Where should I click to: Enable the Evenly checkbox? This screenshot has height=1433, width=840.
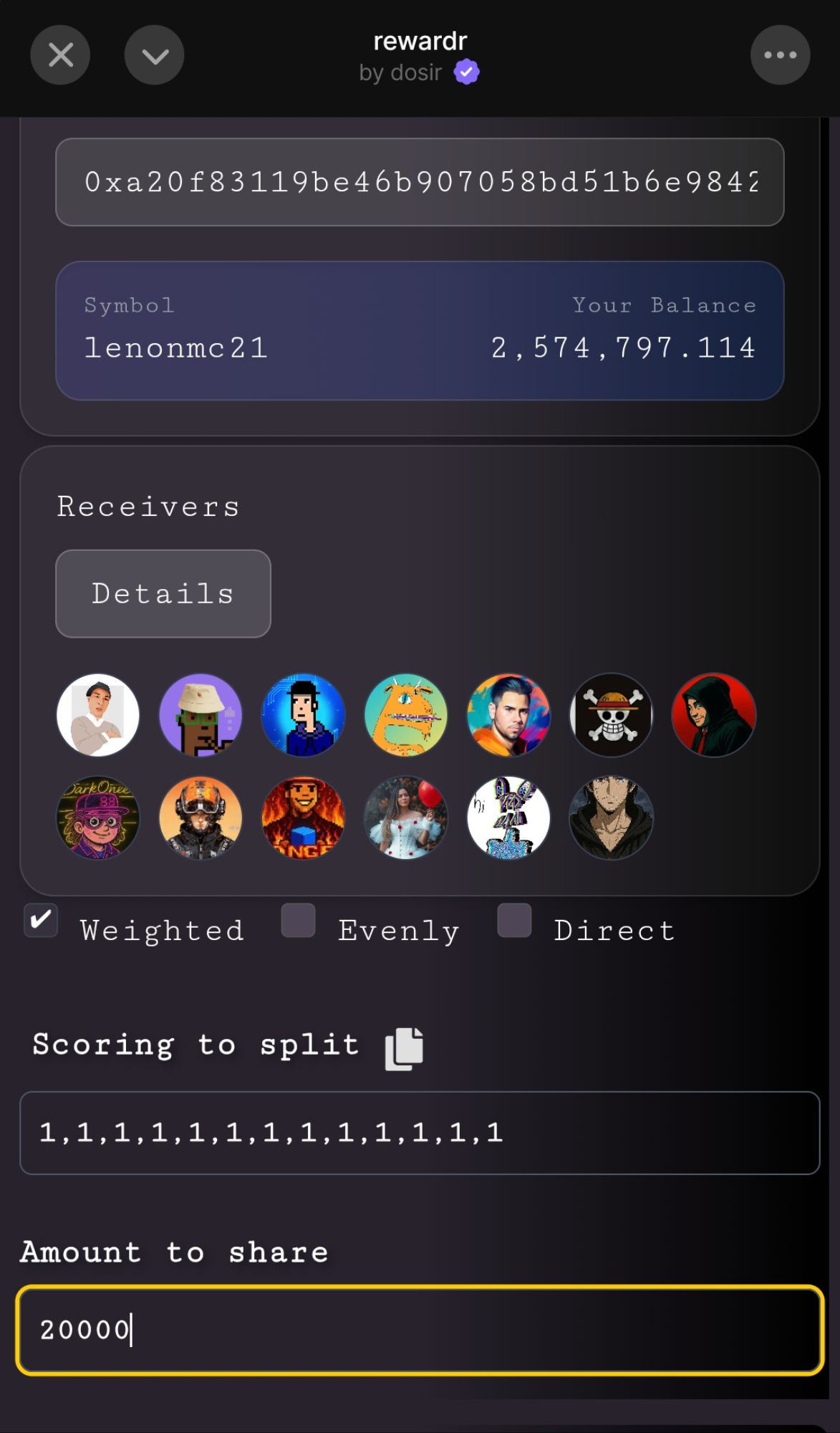[299, 920]
